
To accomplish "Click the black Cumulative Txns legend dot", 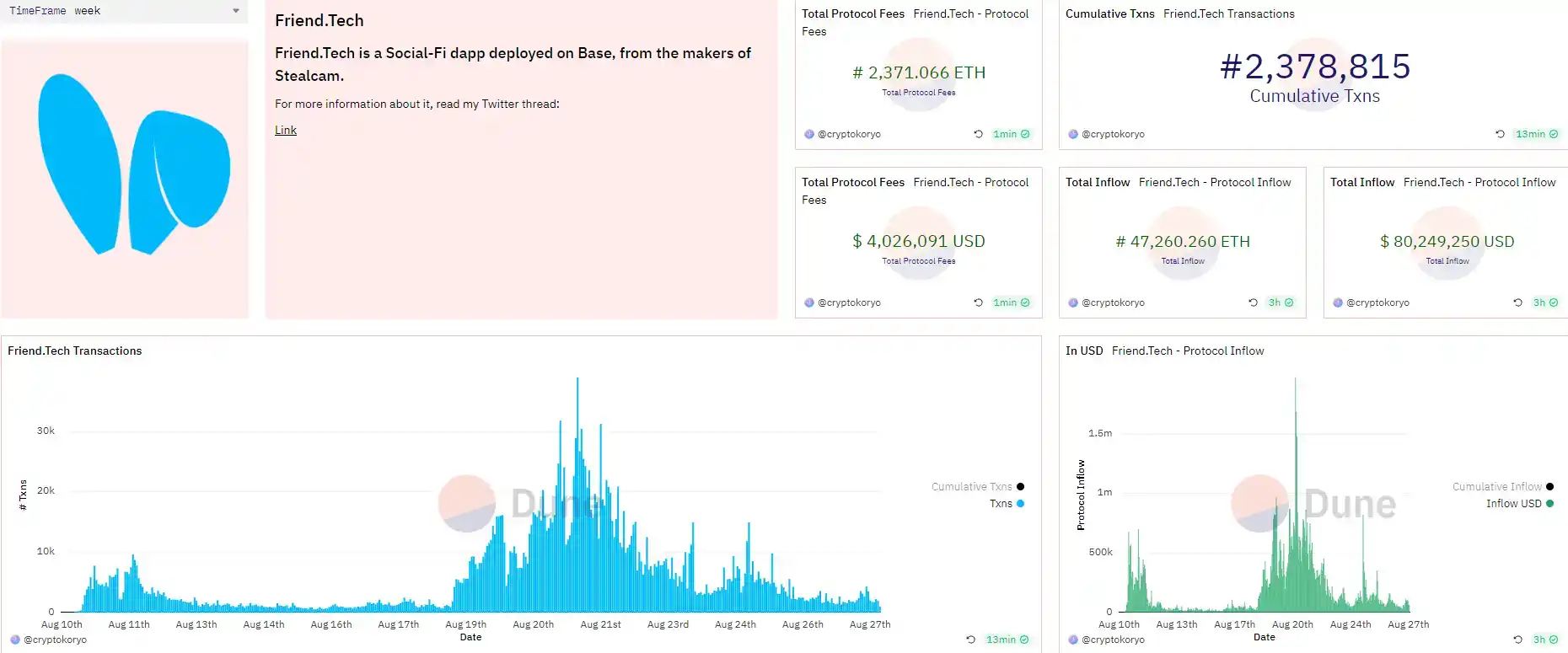I will pyautogui.click(x=1020, y=486).
